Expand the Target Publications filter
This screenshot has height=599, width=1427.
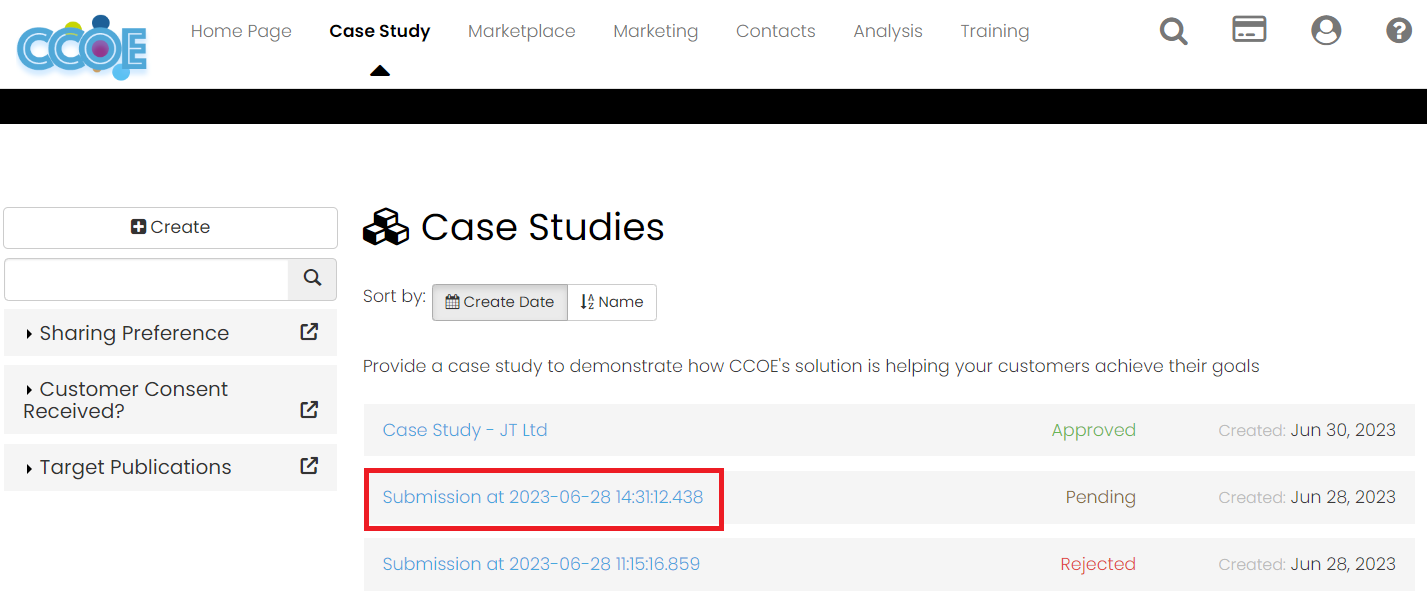[135, 467]
